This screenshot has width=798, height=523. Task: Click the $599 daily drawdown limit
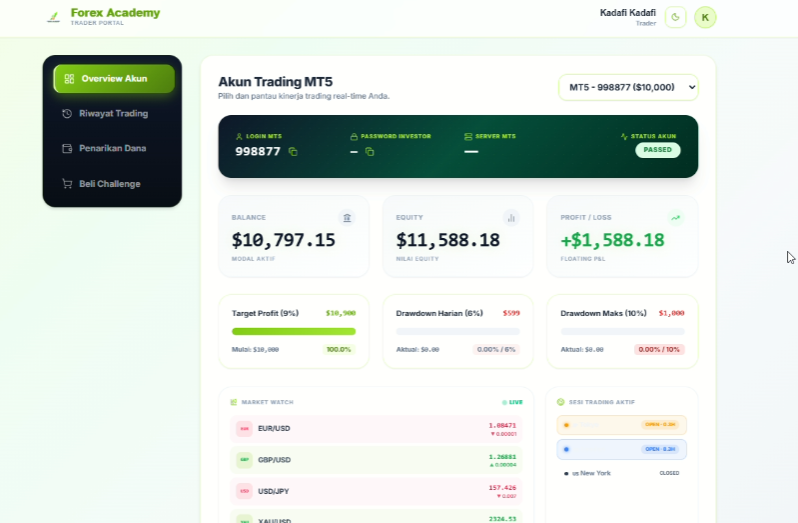coord(511,313)
